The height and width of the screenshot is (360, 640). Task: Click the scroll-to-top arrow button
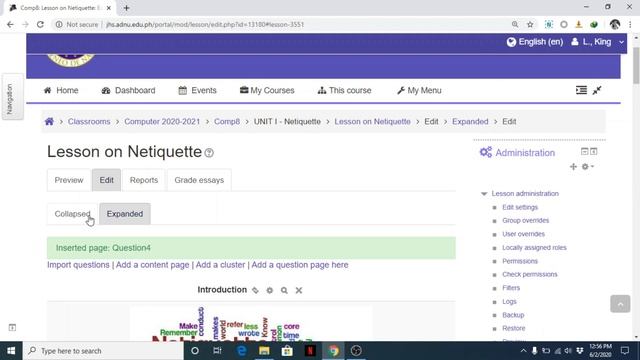(x=620, y=304)
